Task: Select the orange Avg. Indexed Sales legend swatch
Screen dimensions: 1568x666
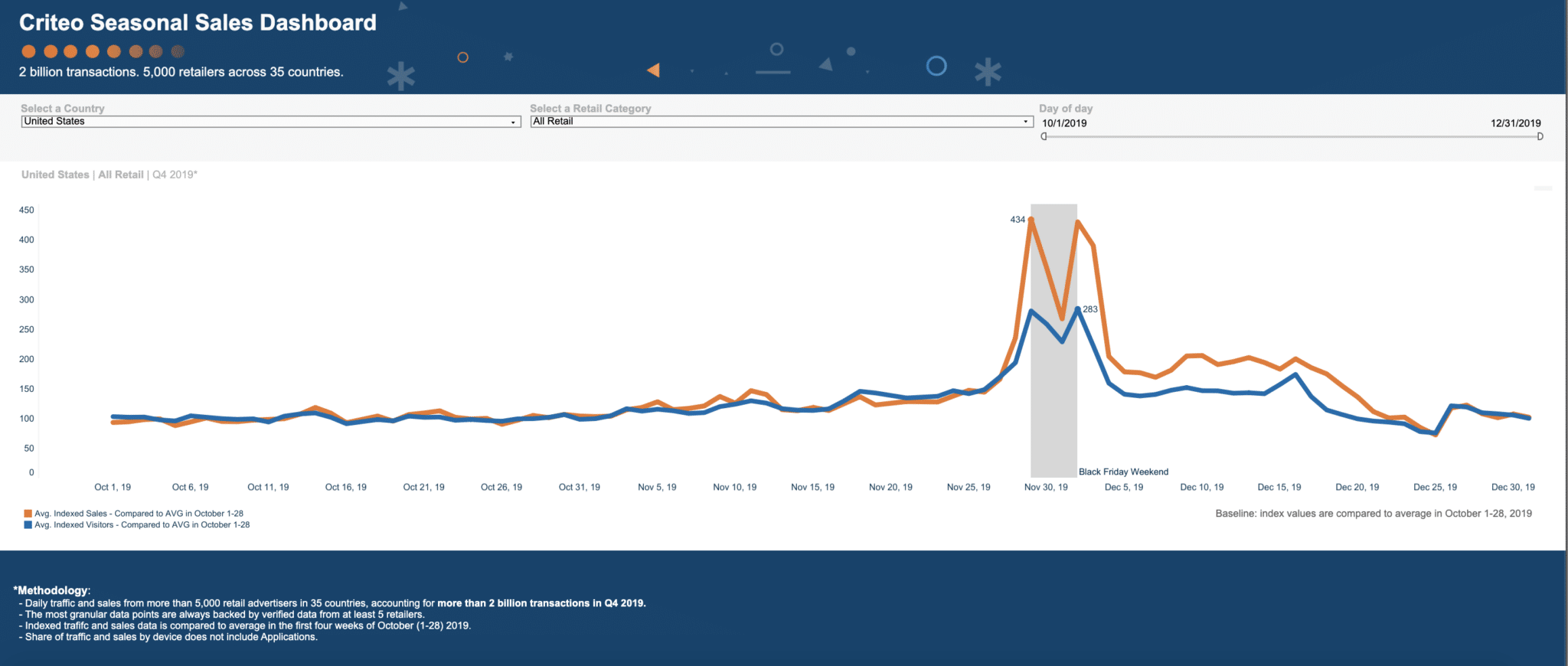Action: point(28,514)
